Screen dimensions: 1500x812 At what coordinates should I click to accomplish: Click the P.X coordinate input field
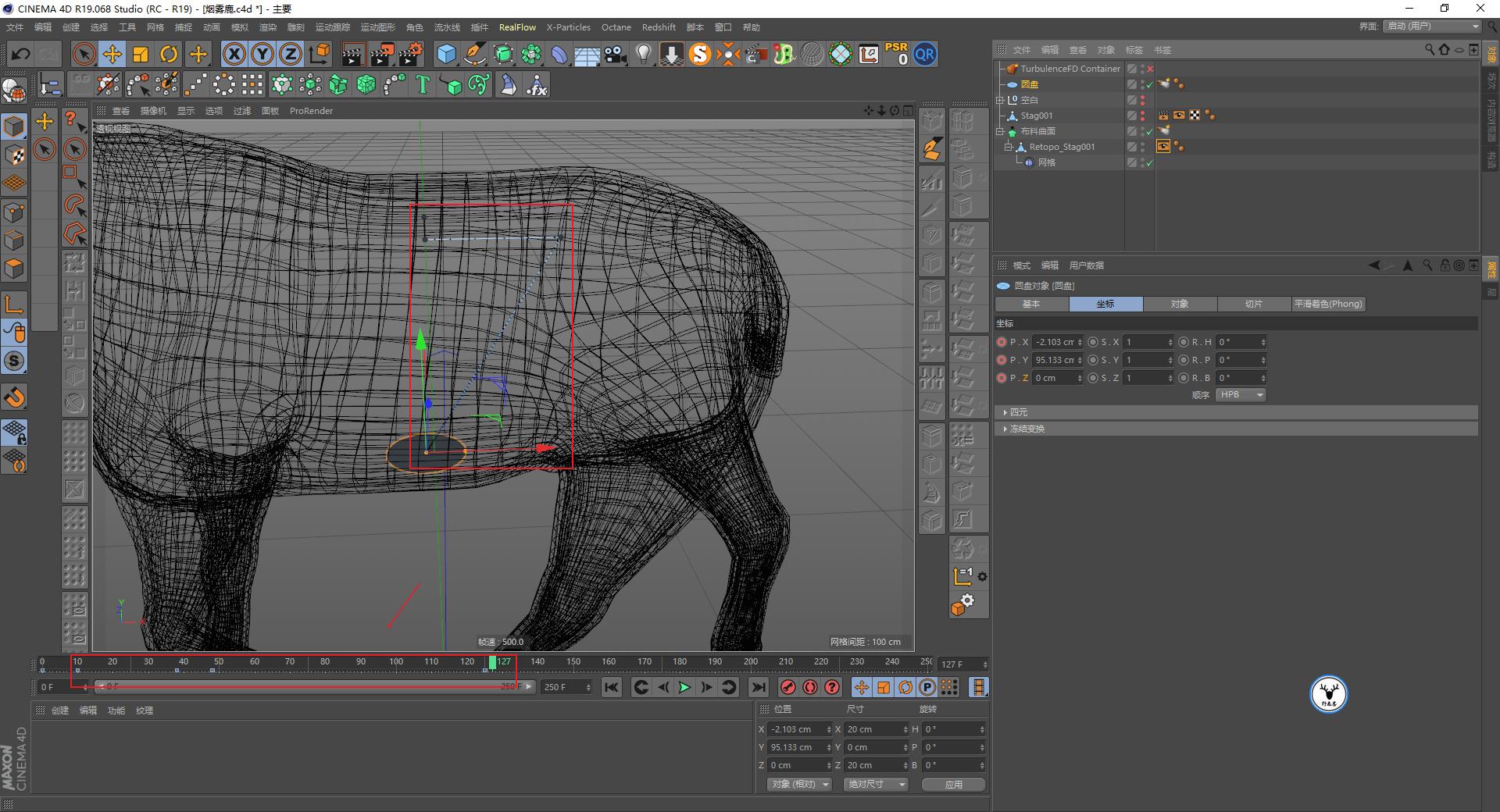(1055, 341)
